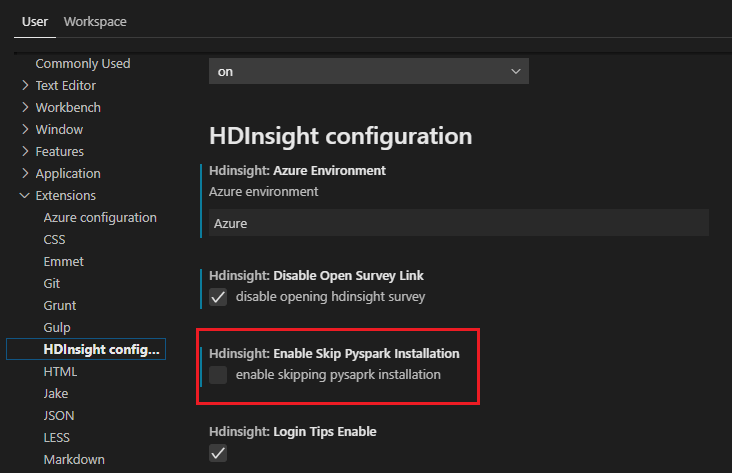Viewport: 732px width, 473px height.
Task: Open Commonly Used settings
Action: pyautogui.click(x=83, y=64)
